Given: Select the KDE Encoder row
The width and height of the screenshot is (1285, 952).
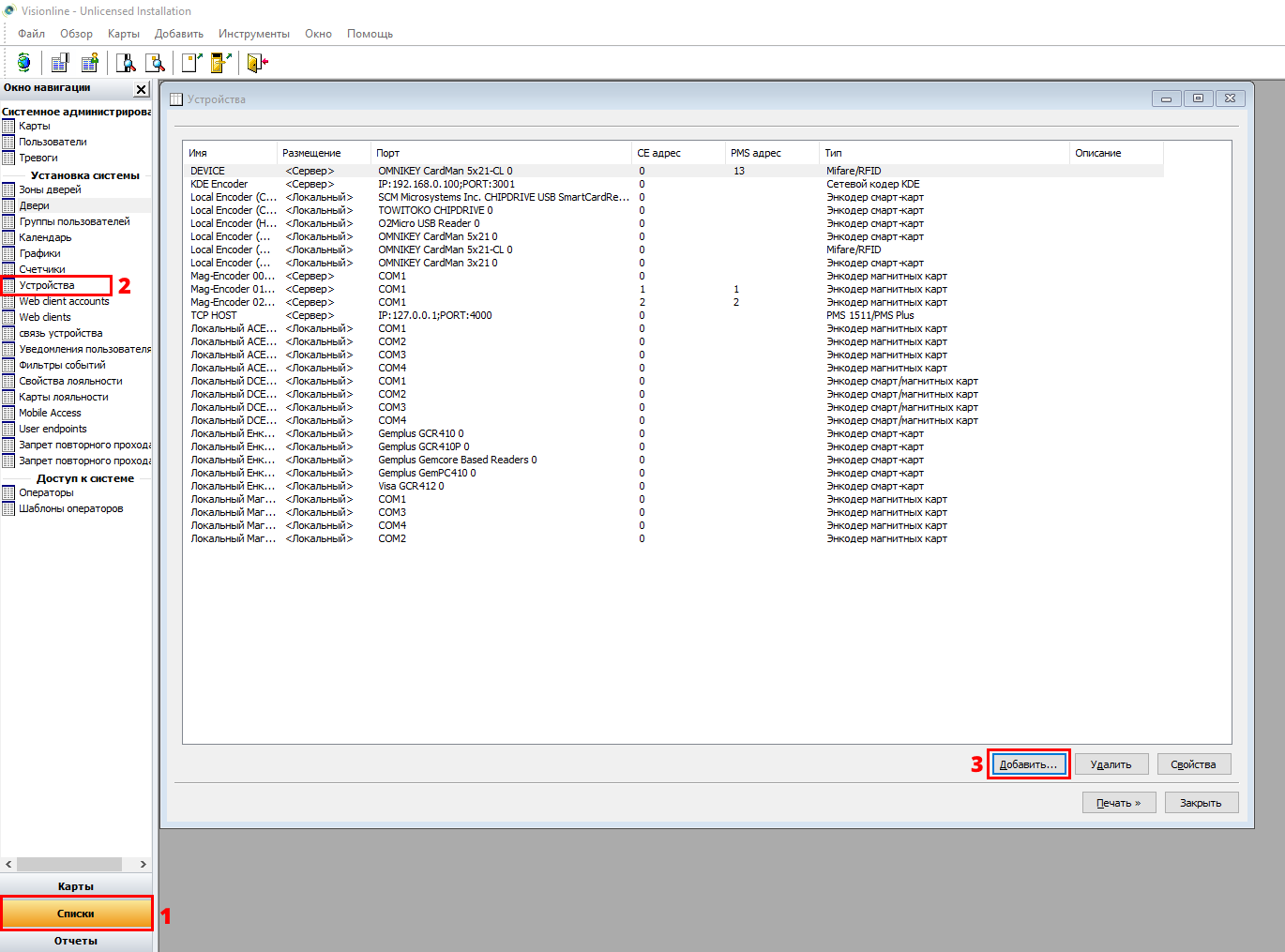Looking at the screenshot, I should 673,184.
